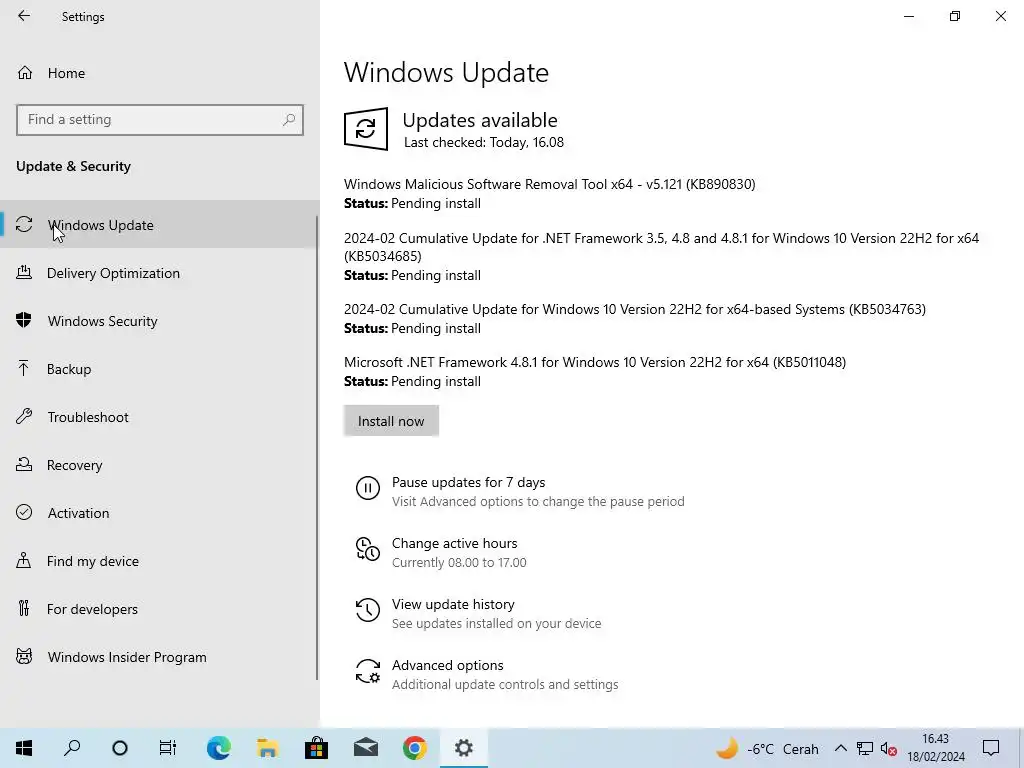This screenshot has width=1024, height=768.
Task: Open the Windows Start menu
Action: tap(24, 748)
